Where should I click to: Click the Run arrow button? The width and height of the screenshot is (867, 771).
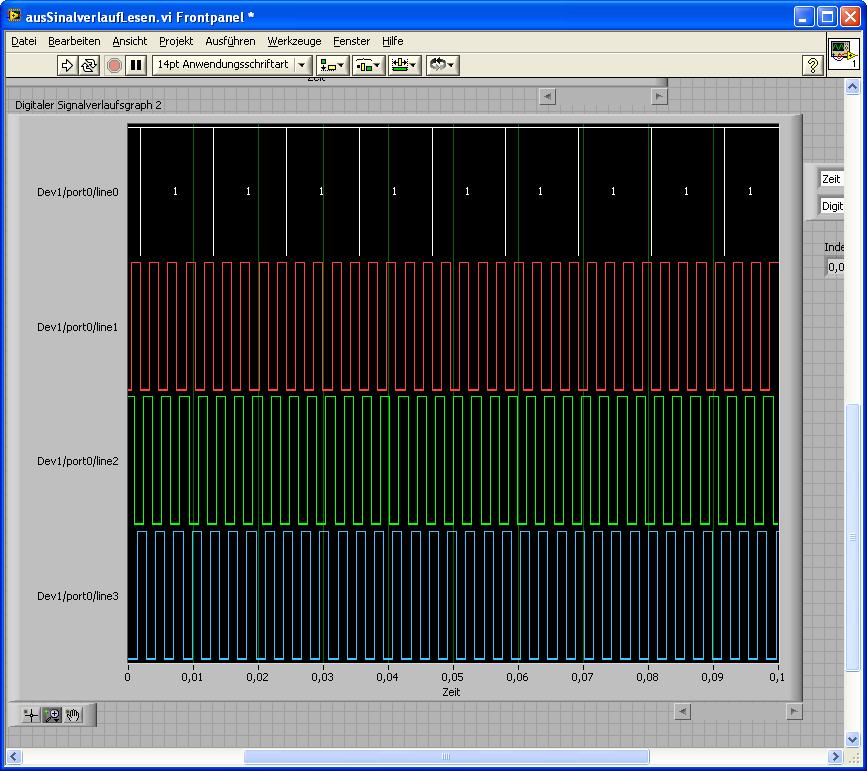coord(67,65)
